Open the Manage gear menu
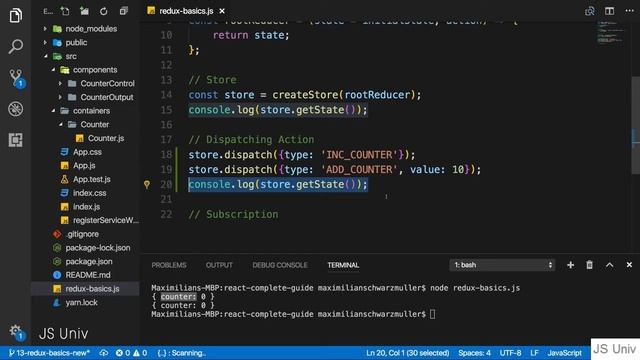The image size is (640, 360). (x=16, y=331)
